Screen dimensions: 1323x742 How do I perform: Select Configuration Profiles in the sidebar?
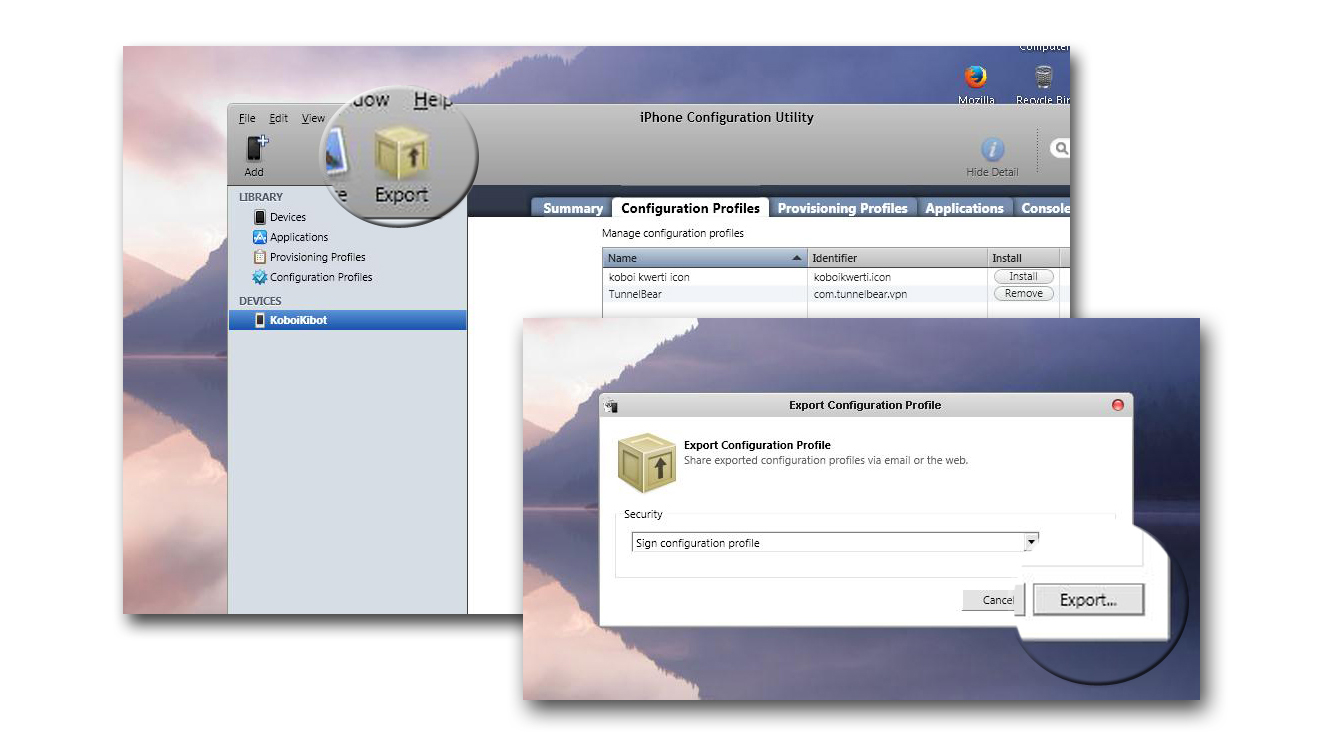(320, 277)
